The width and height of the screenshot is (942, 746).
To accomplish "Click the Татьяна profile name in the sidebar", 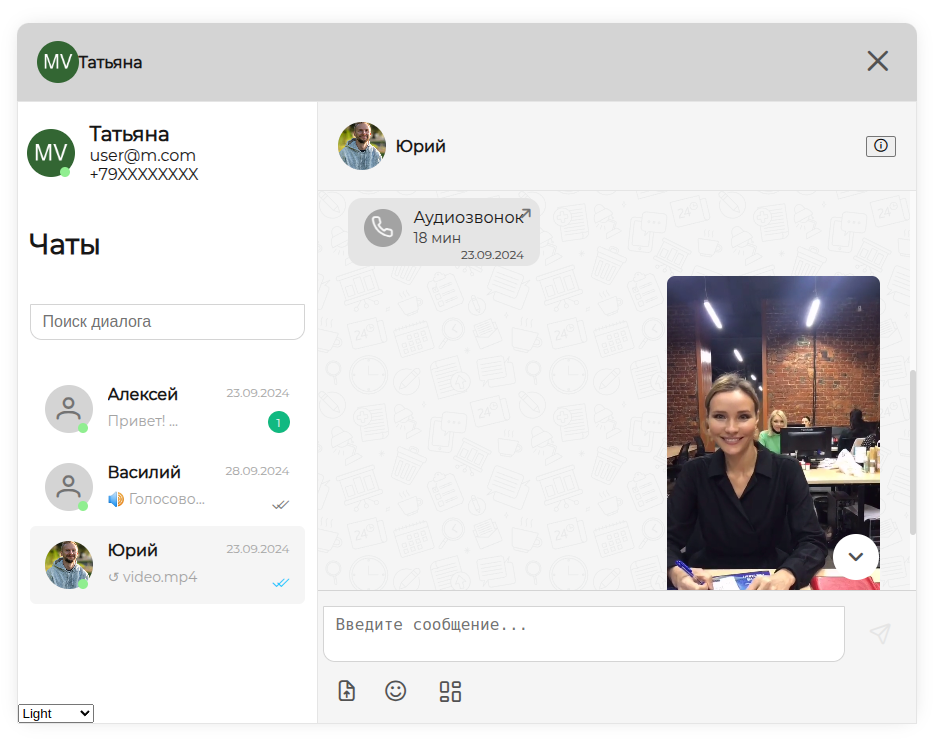I will [x=129, y=134].
